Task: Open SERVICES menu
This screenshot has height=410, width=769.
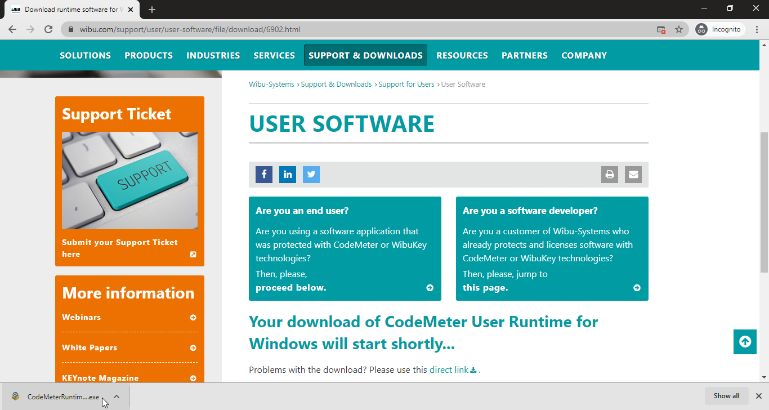Action: (x=274, y=55)
